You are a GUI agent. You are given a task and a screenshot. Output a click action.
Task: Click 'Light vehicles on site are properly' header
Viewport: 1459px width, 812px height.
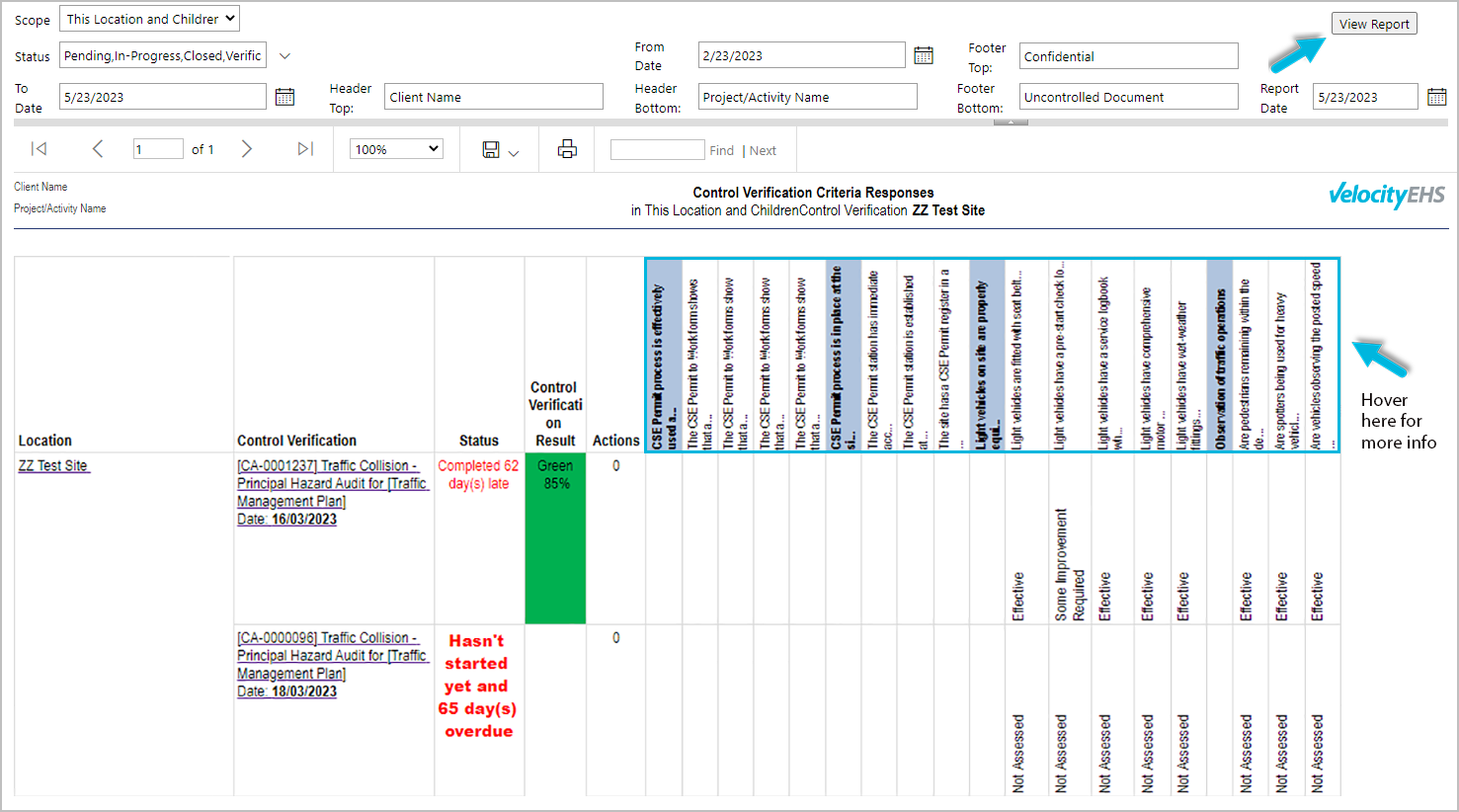point(987,356)
